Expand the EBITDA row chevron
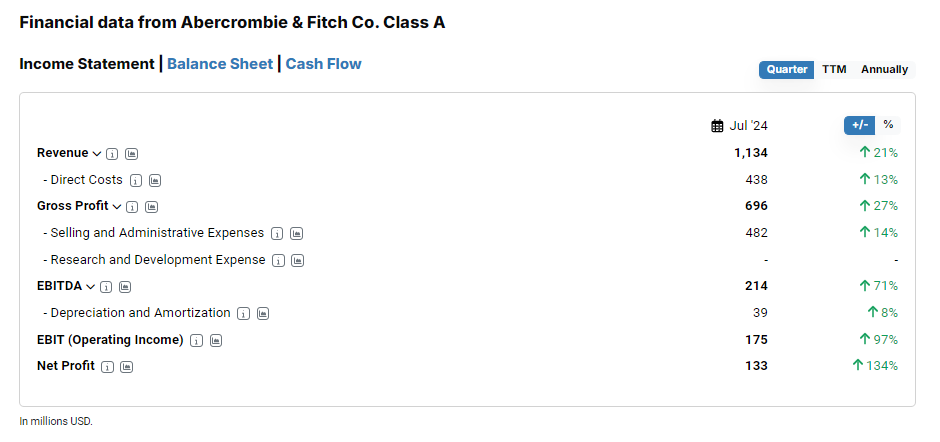Screen dimensions: 940x442 [91, 287]
